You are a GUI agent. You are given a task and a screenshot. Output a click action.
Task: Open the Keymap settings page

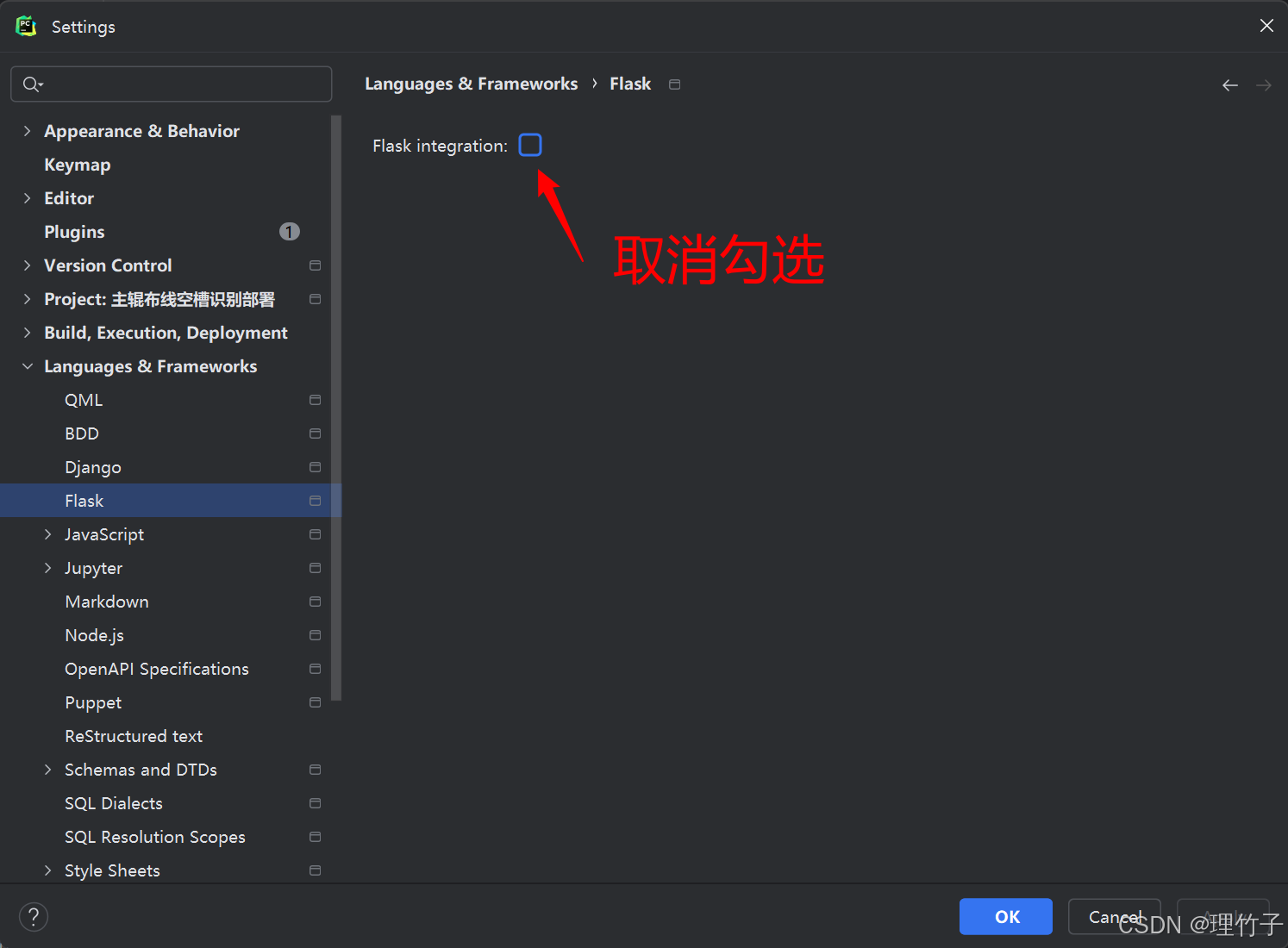pos(78,165)
